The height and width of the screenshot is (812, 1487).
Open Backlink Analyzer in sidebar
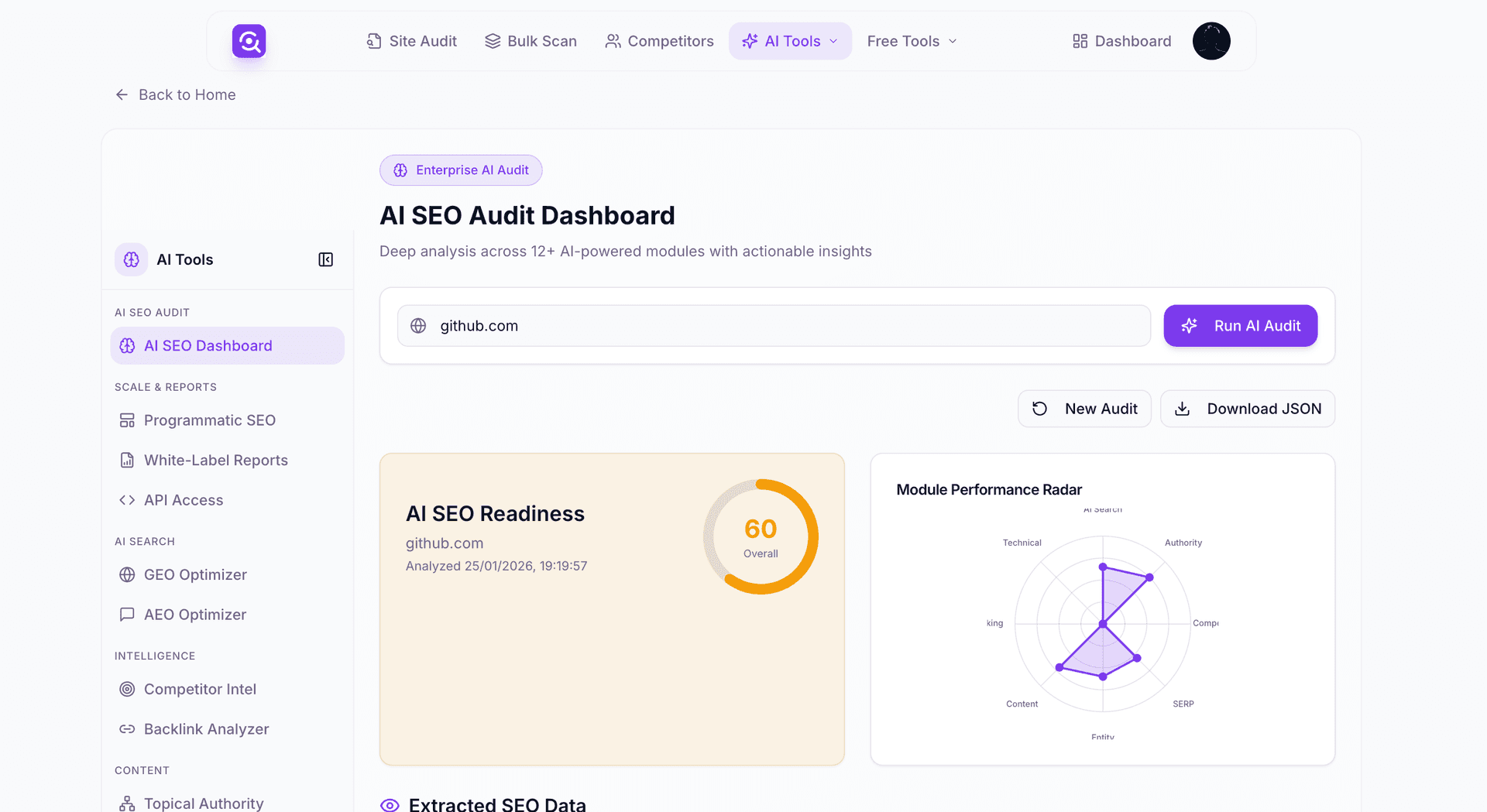205,729
